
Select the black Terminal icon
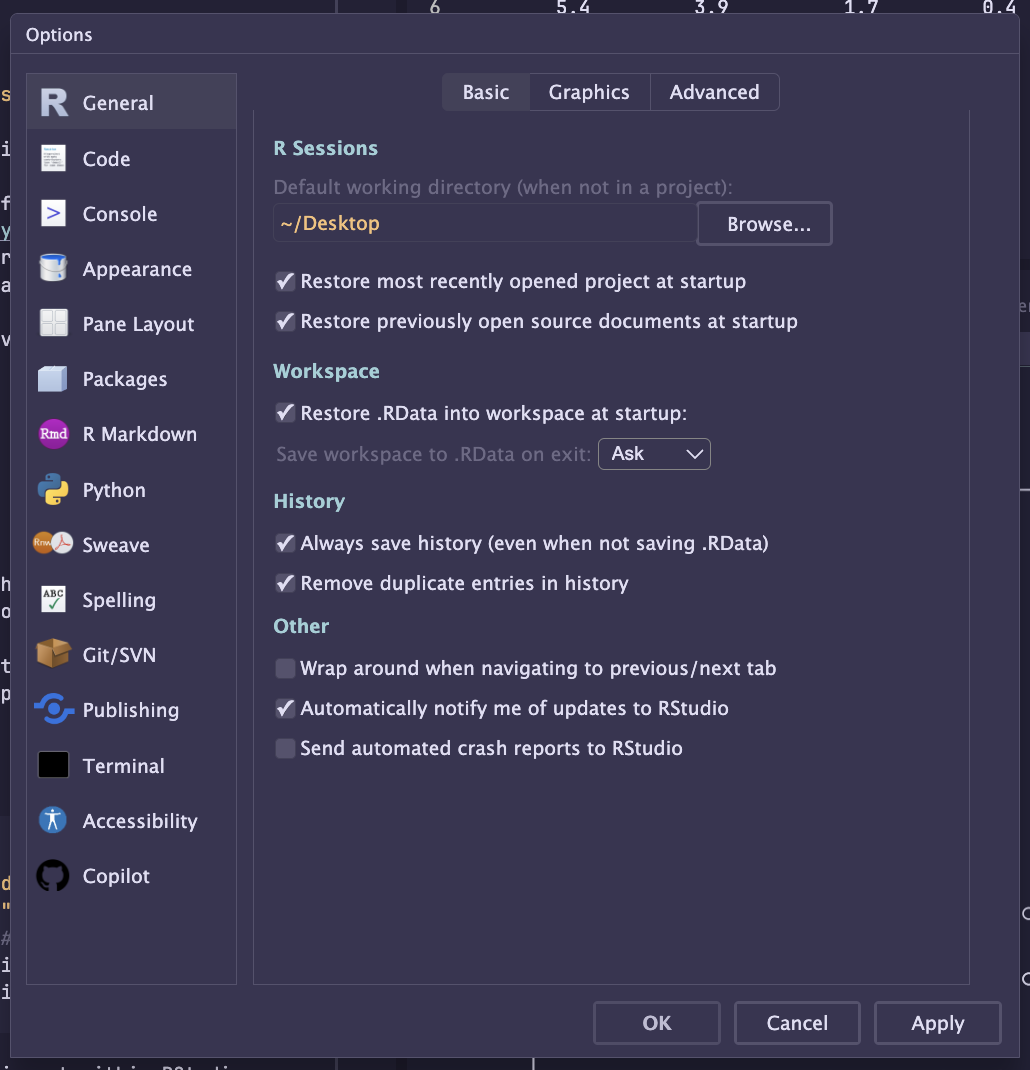coord(53,765)
